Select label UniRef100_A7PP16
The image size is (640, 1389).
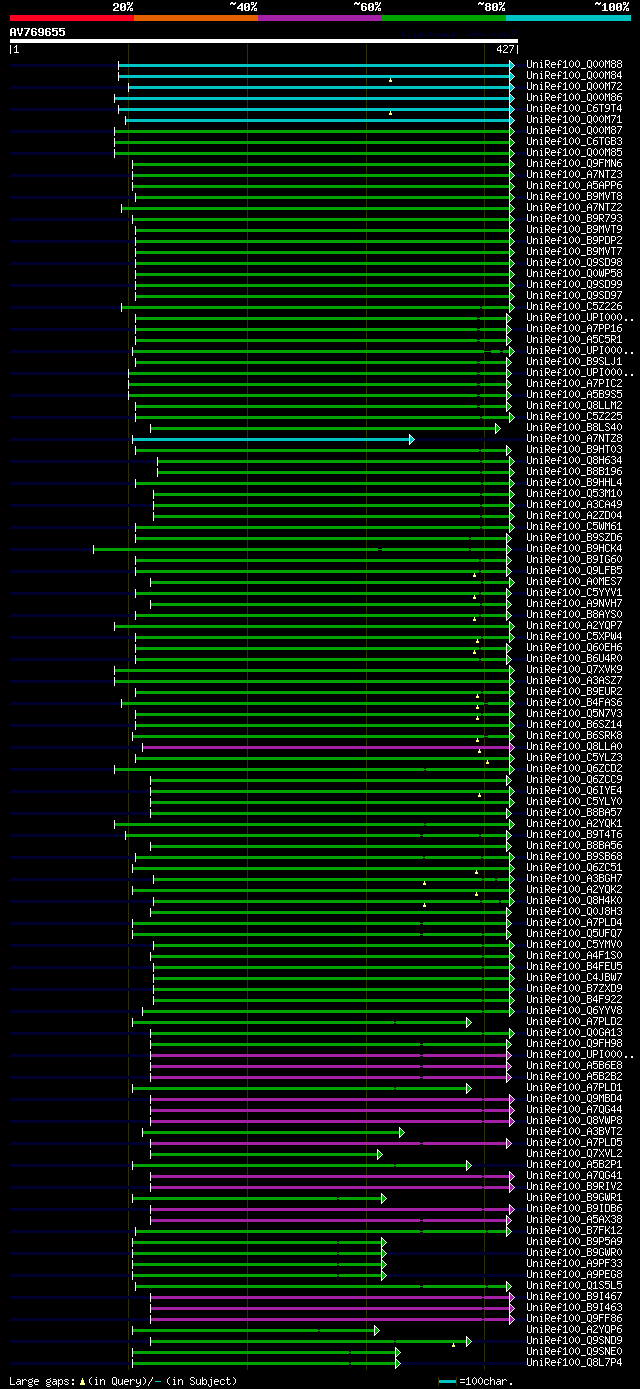pos(574,329)
